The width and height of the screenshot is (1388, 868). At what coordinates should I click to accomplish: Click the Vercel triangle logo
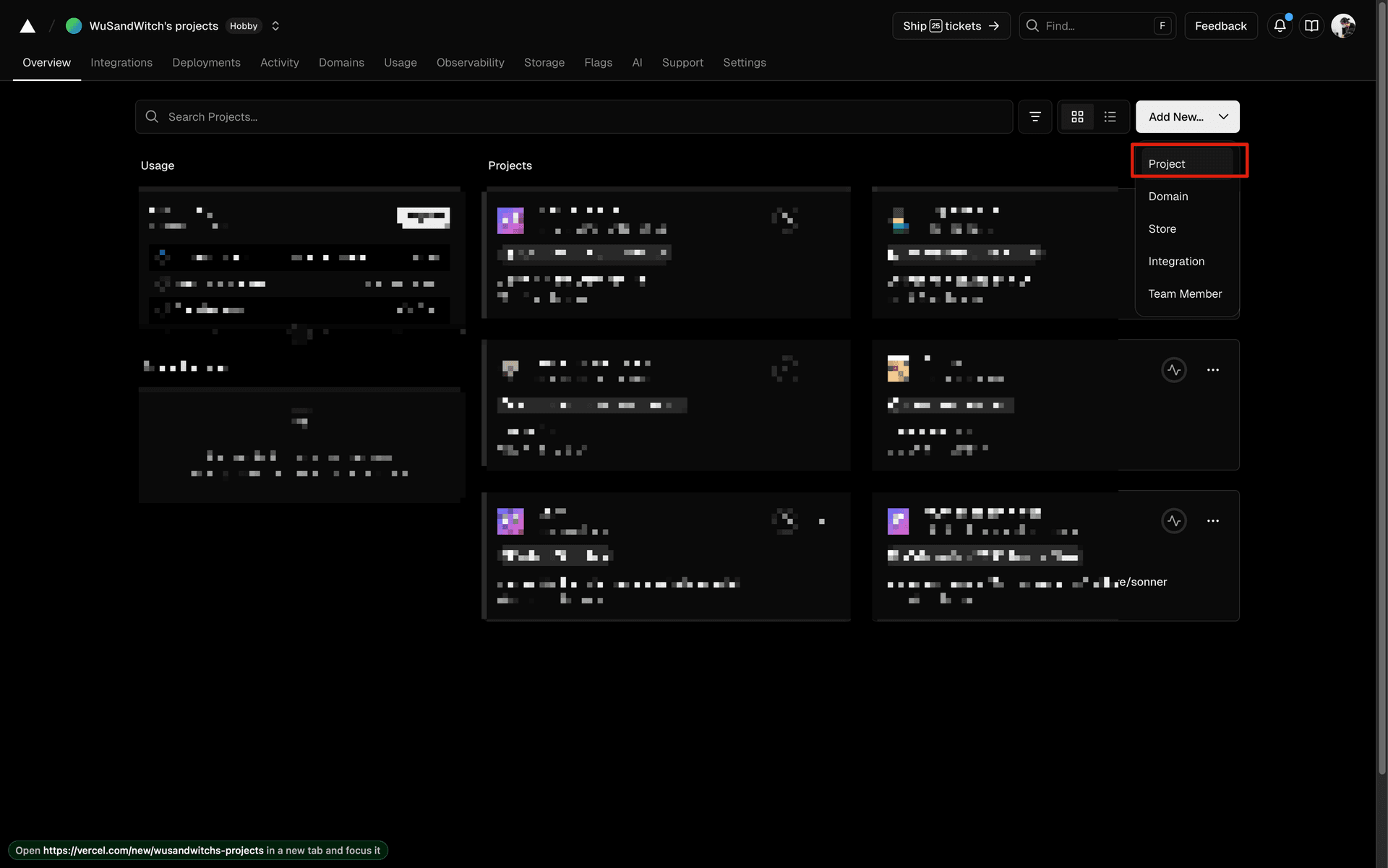pos(27,26)
